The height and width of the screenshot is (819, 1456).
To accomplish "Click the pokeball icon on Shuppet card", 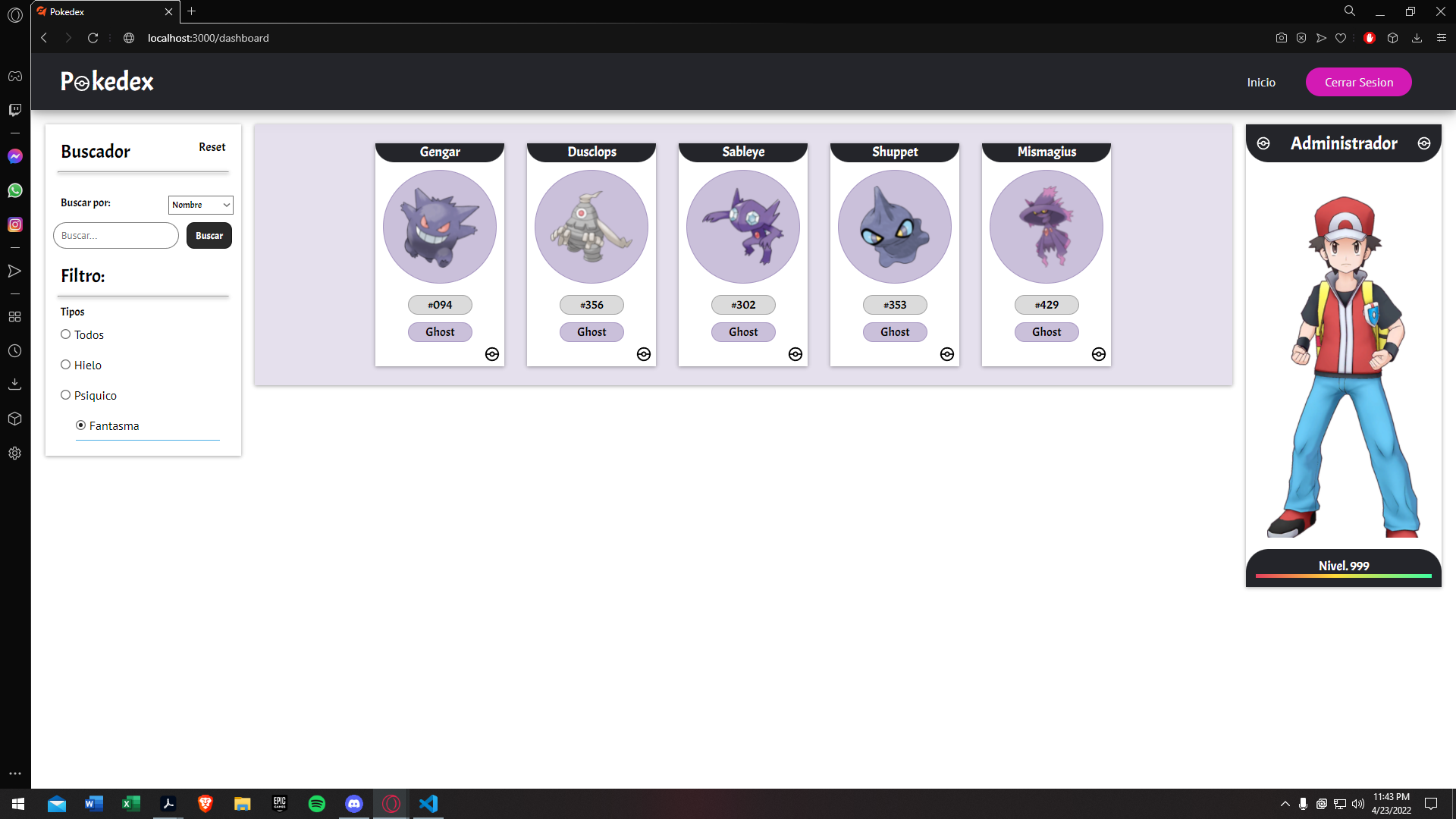I will coord(947,354).
